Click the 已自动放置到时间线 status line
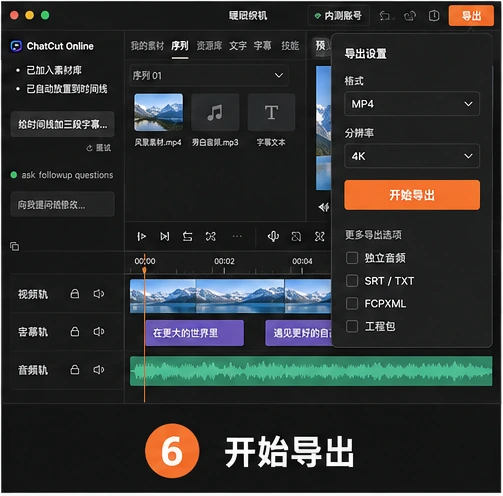The image size is (503, 496). tap(67, 89)
